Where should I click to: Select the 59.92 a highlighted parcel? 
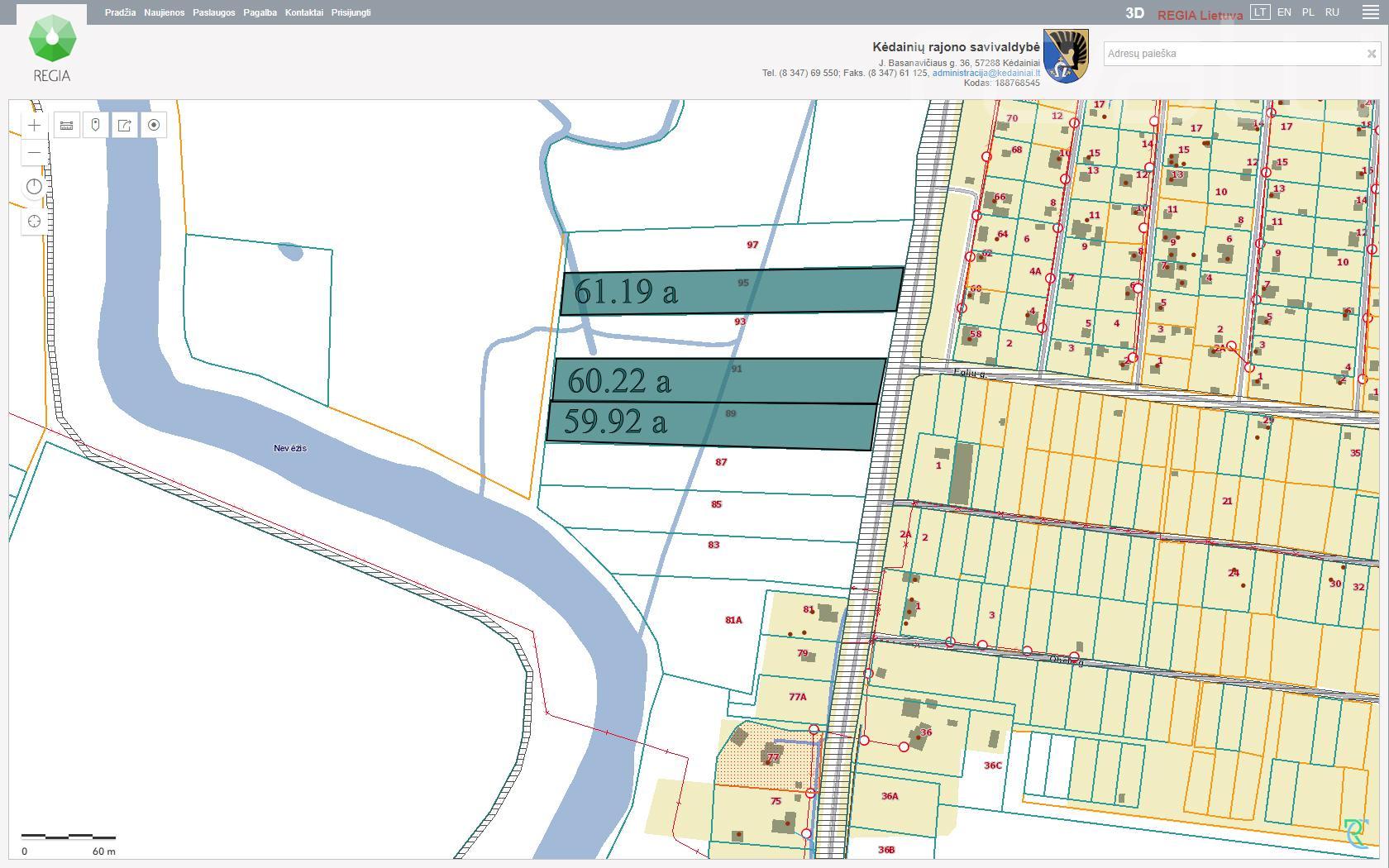pos(711,425)
